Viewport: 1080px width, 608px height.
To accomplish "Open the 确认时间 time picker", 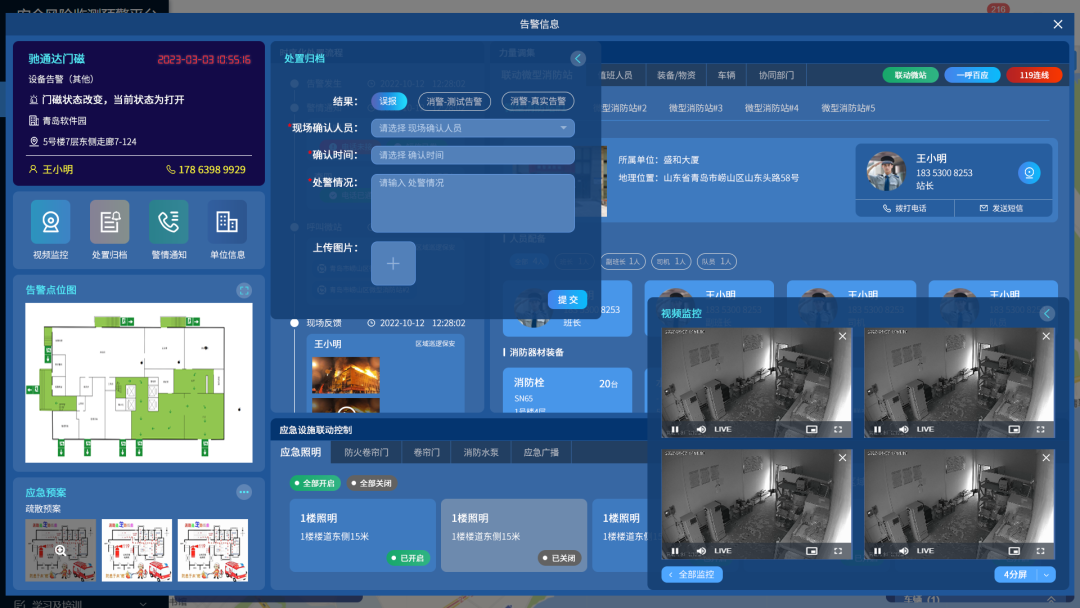I will pyautogui.click(x=472, y=155).
